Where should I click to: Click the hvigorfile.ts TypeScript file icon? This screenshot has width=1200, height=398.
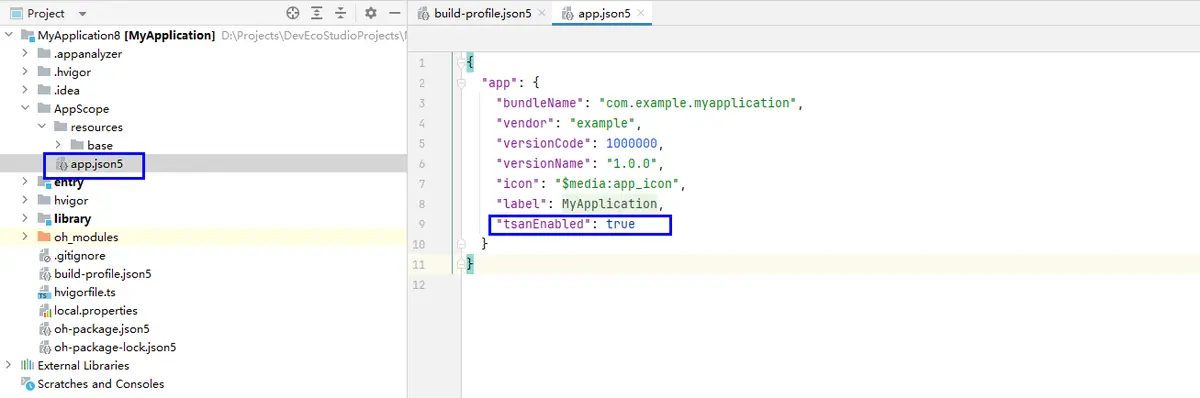43,292
